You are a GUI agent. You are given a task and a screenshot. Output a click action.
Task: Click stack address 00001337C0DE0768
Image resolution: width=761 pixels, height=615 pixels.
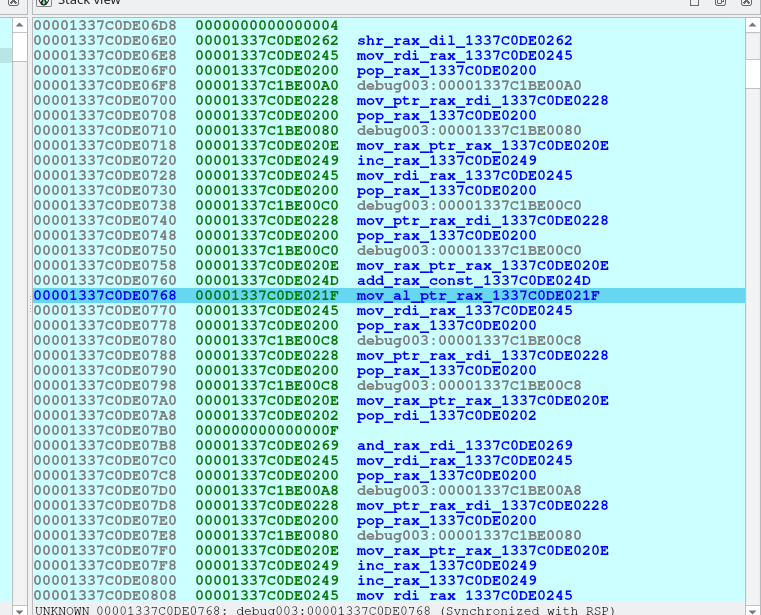105,295
